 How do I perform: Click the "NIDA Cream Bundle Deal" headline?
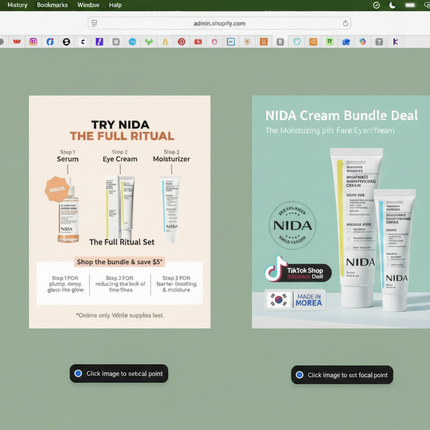pyautogui.click(x=341, y=116)
